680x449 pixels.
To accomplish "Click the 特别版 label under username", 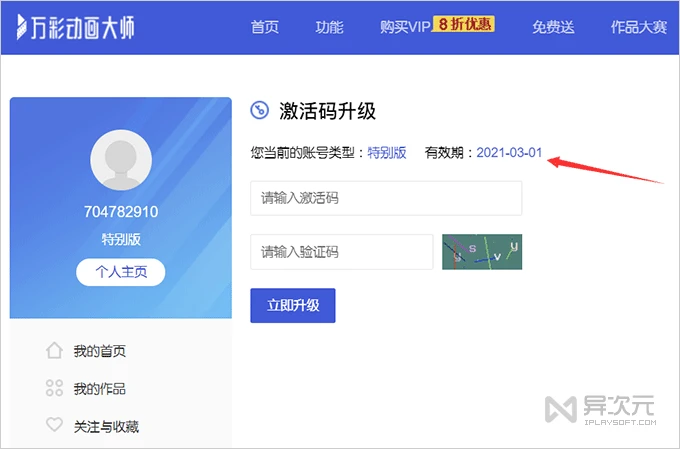I will coord(121,239).
